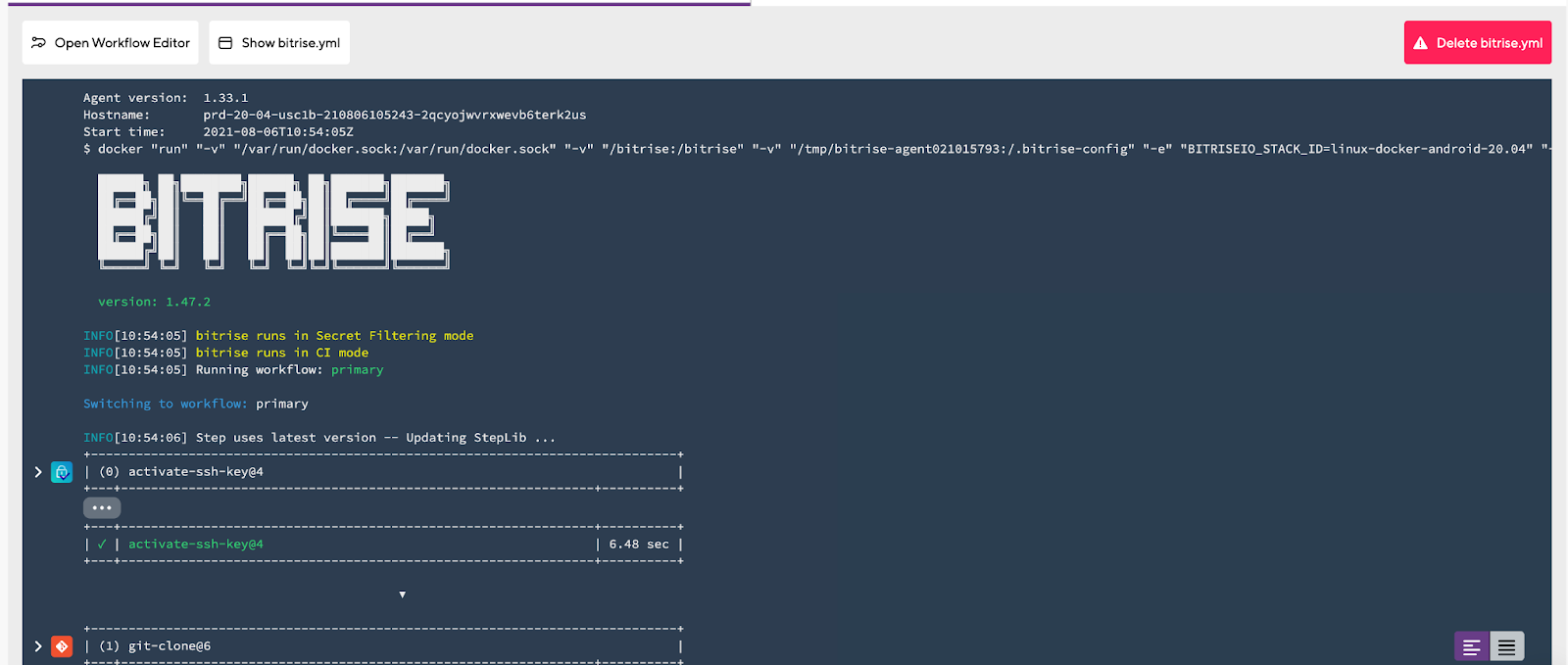Click the BITRISE ASCII logo
This screenshot has height=665, width=1568.
(273, 220)
